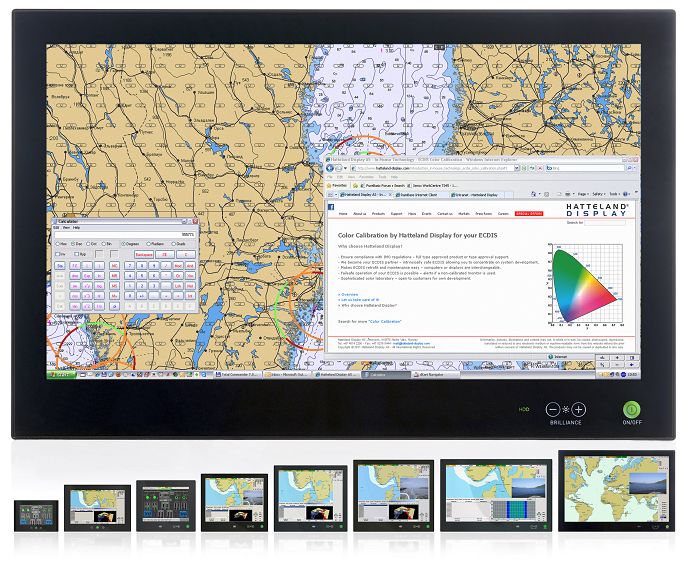Click the red Special Offers button

[526, 213]
